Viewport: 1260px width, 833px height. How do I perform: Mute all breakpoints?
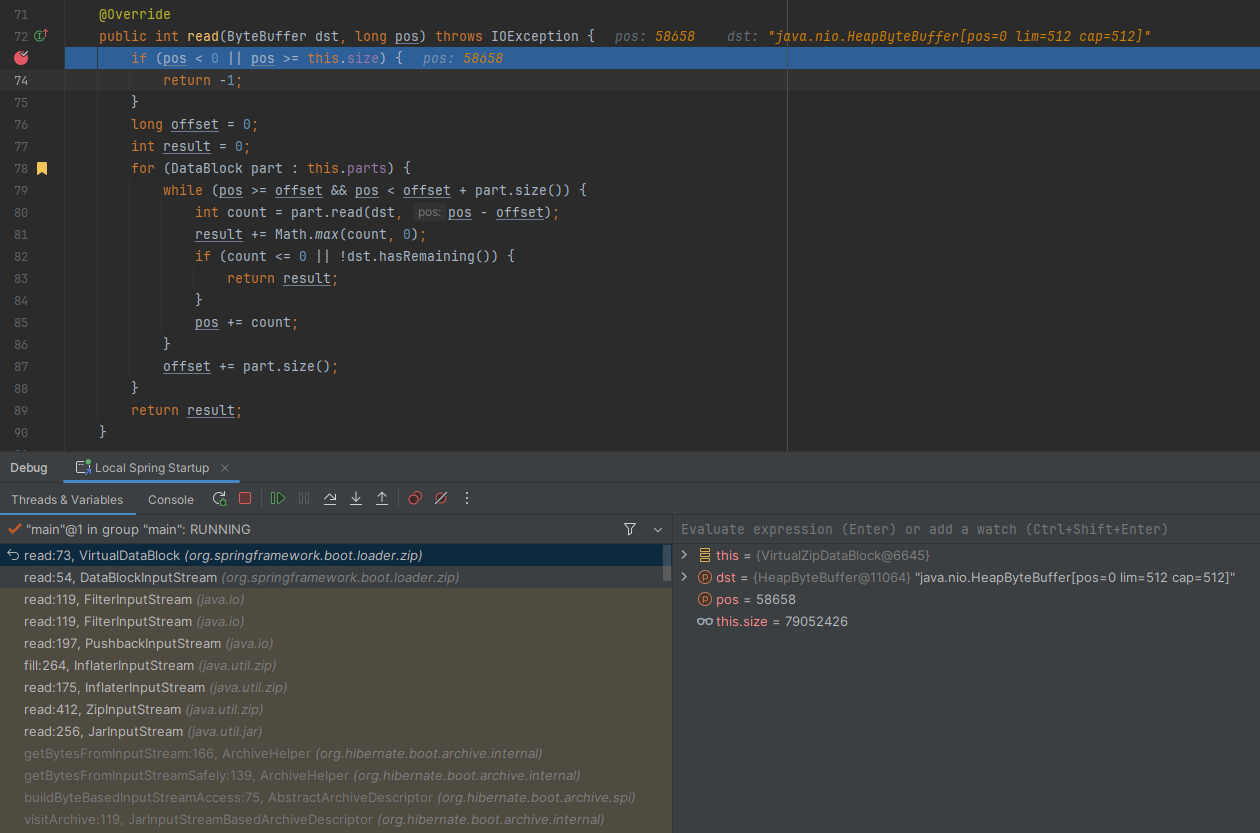click(440, 498)
